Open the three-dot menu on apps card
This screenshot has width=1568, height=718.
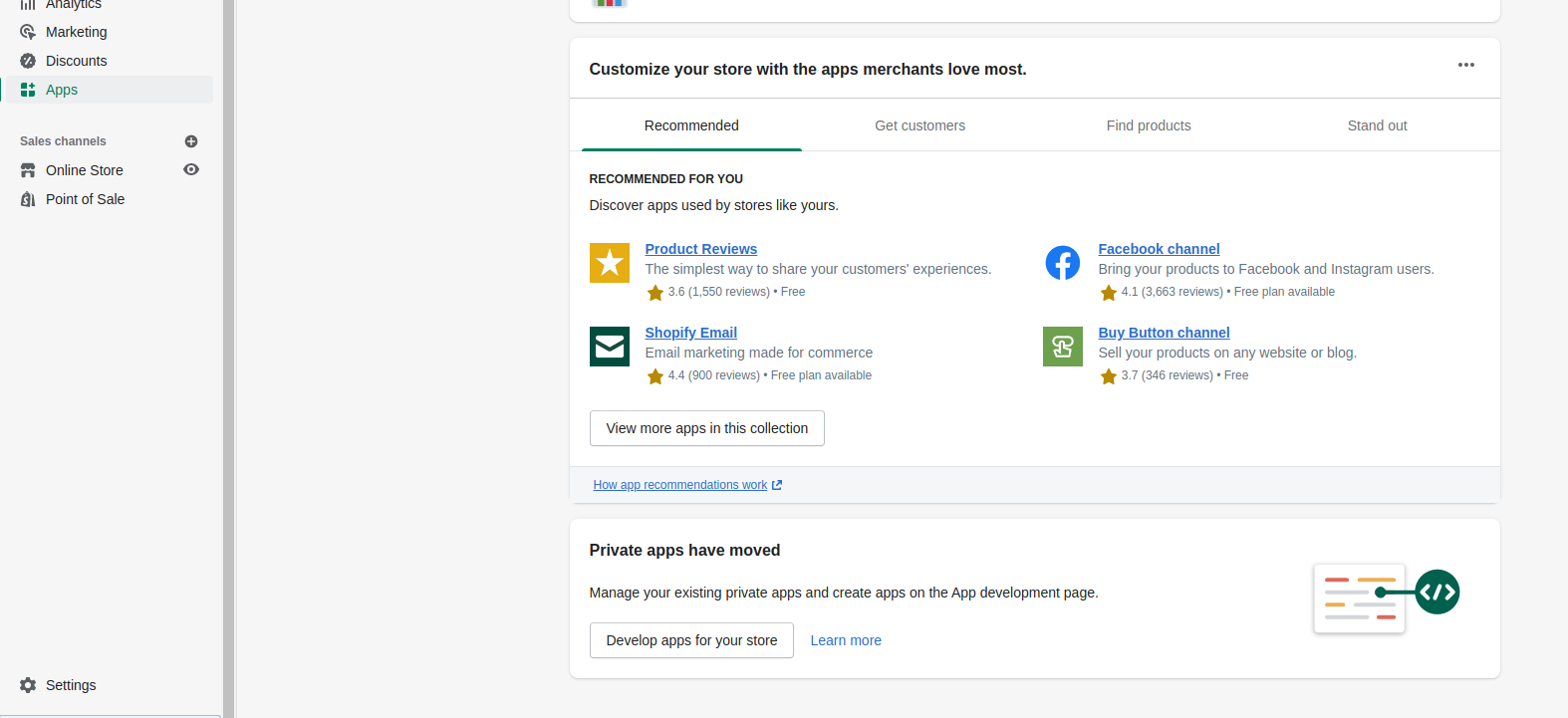point(1466,65)
